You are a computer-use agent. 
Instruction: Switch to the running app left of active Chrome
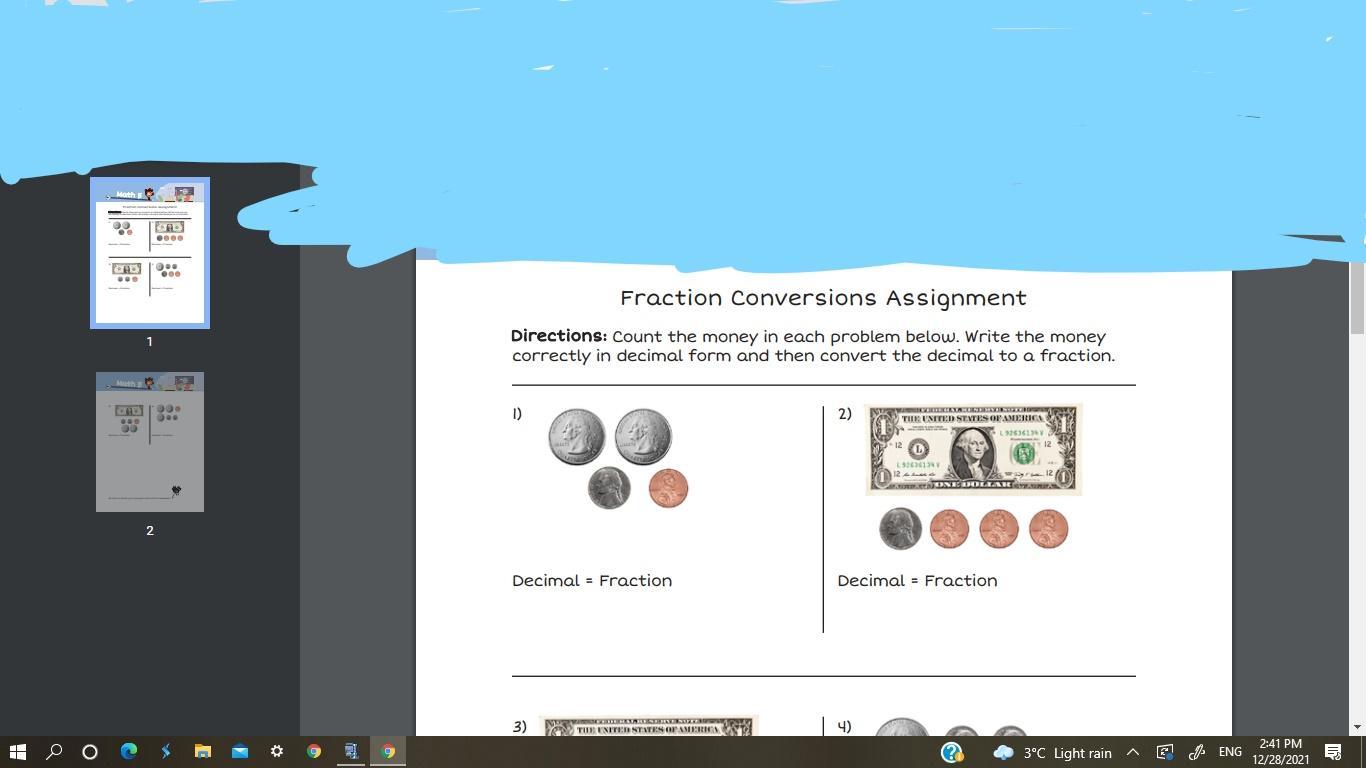point(351,751)
